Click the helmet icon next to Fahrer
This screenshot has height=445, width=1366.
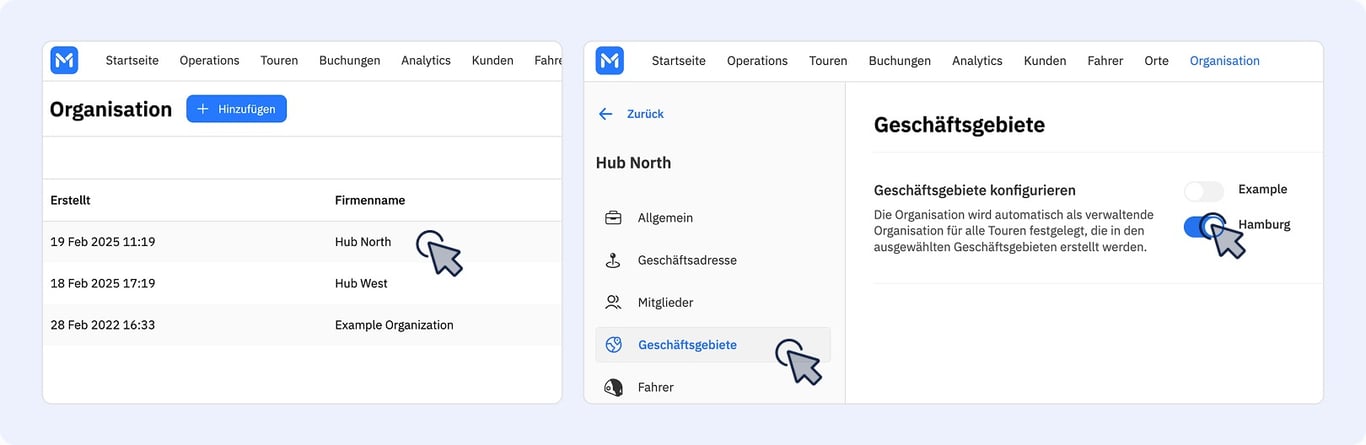614,387
